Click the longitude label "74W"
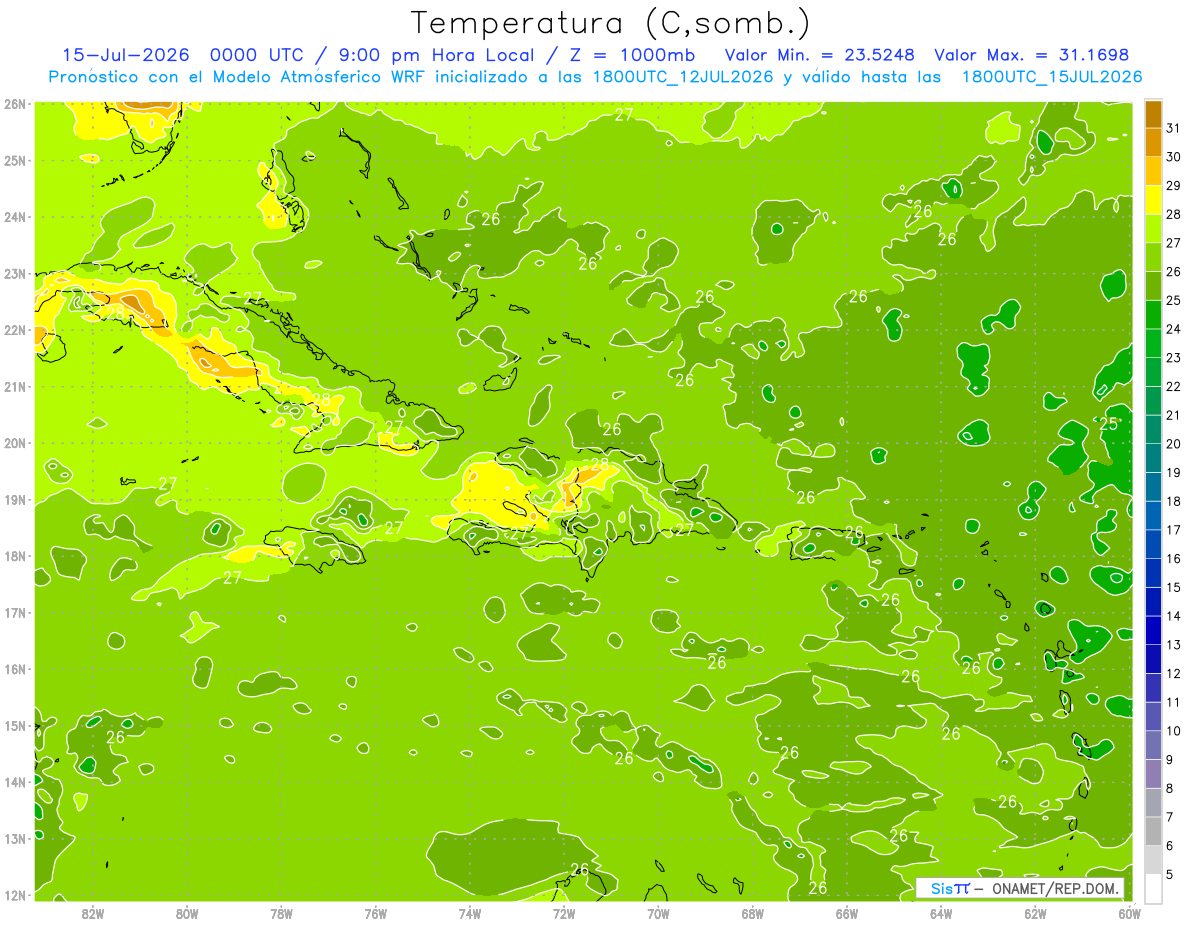 (x=470, y=913)
